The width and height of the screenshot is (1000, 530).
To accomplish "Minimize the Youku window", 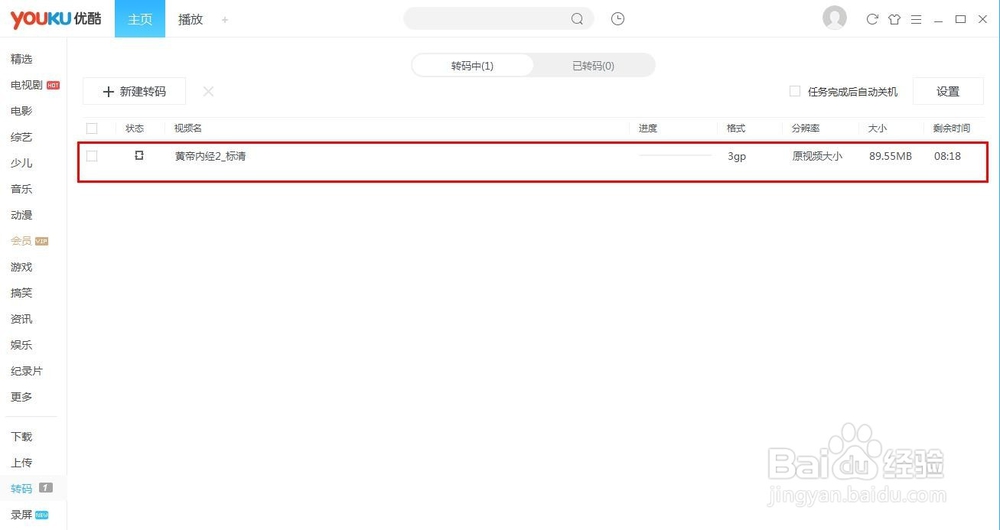I will (x=938, y=20).
